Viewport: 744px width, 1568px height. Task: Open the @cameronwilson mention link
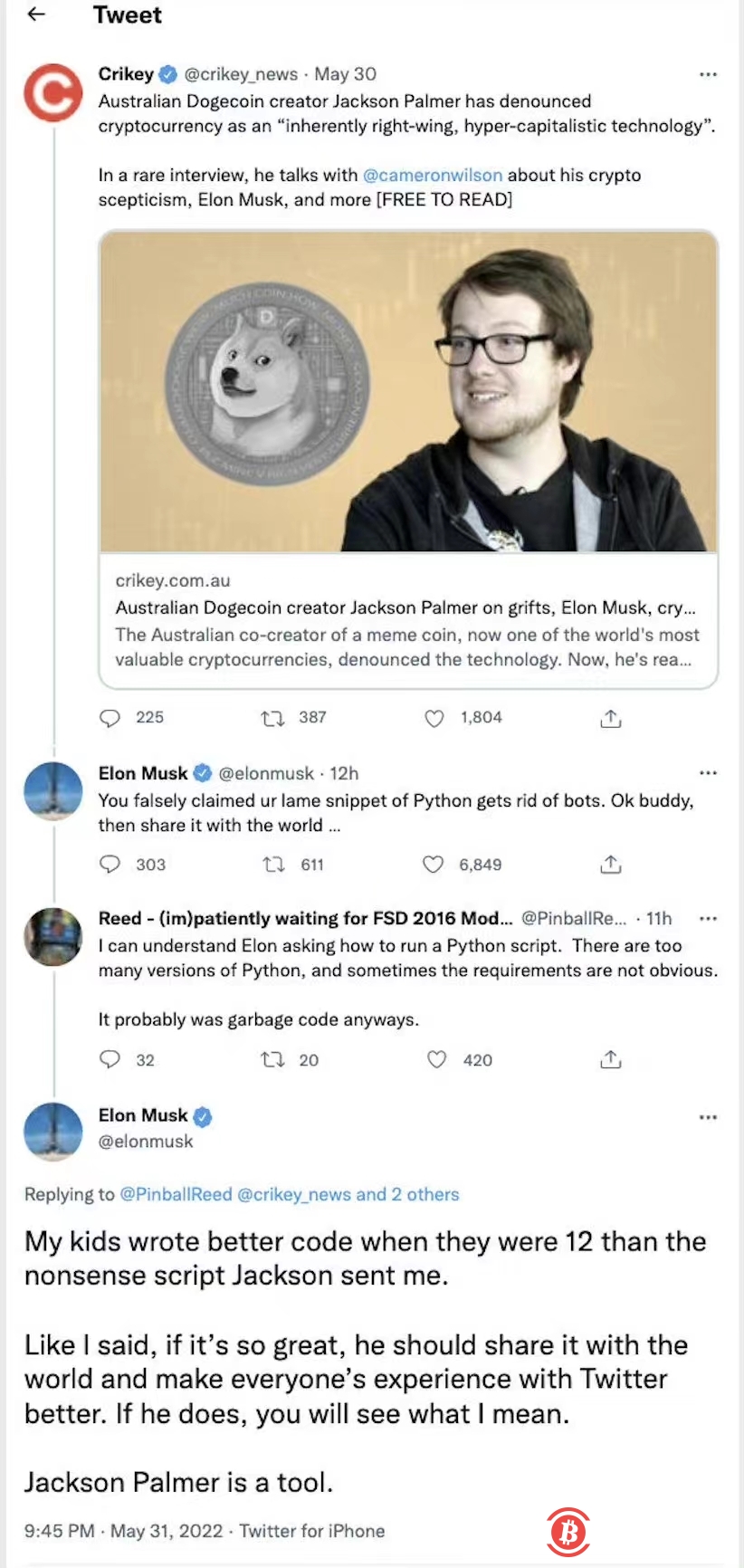[x=433, y=175]
